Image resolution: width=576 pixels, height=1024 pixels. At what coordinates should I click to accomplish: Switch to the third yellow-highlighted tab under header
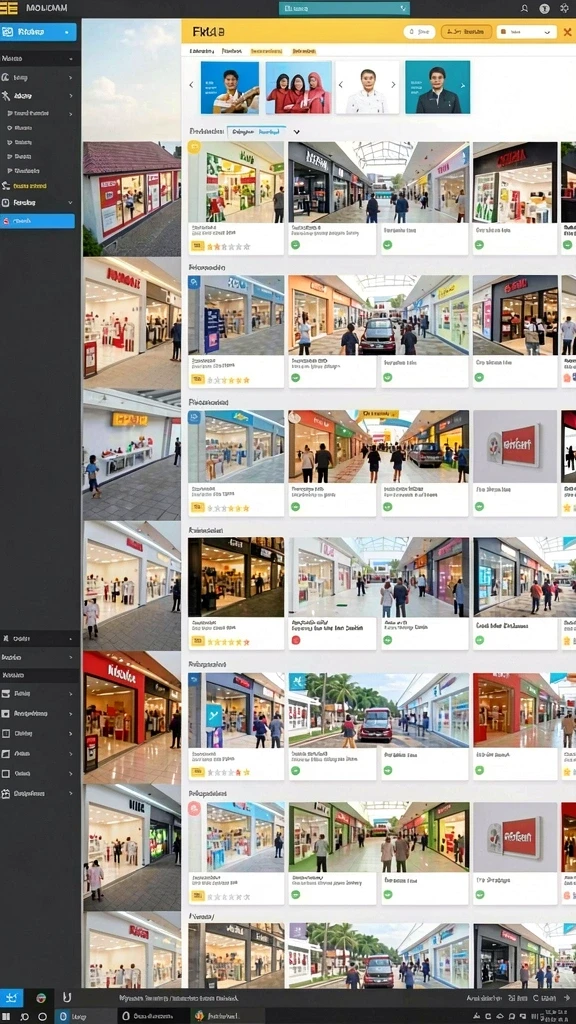coord(266,50)
